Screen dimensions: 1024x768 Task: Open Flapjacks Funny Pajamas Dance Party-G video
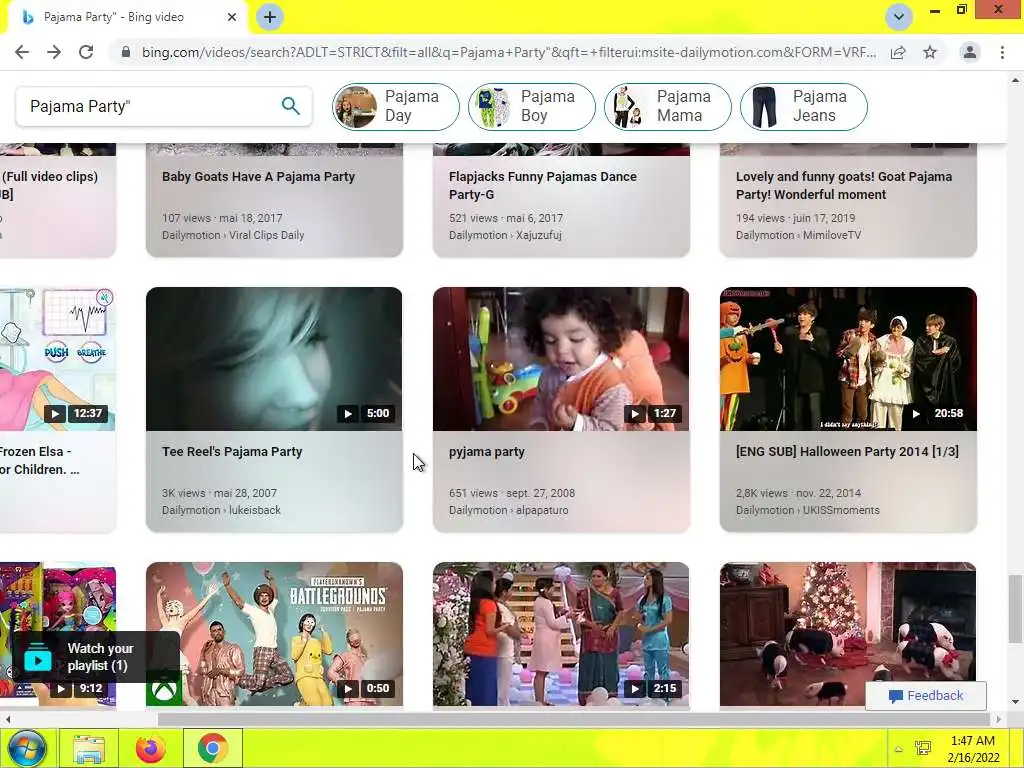coord(543,185)
